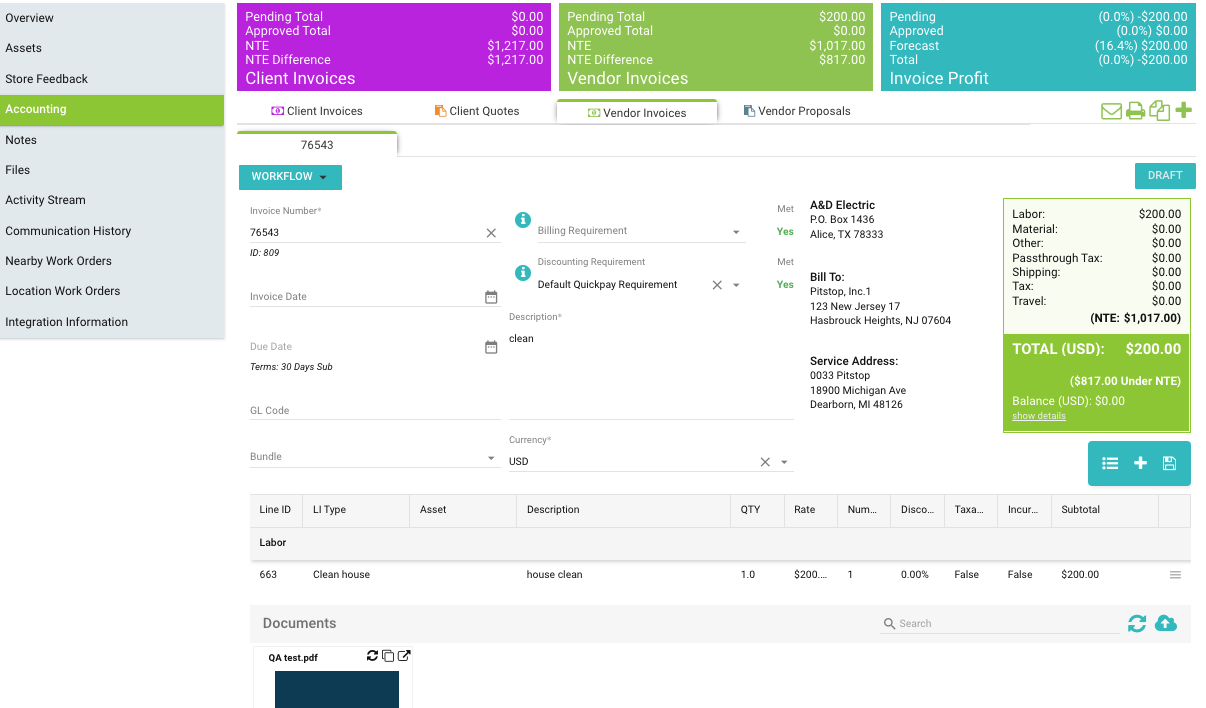This screenshot has height=708, width=1206.
Task: Expand the Currency USD dropdown
Action: pos(785,462)
